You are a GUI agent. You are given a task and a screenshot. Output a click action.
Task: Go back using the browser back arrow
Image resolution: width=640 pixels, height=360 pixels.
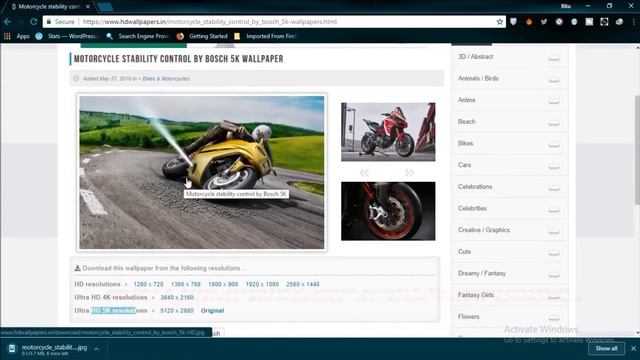tap(7, 22)
